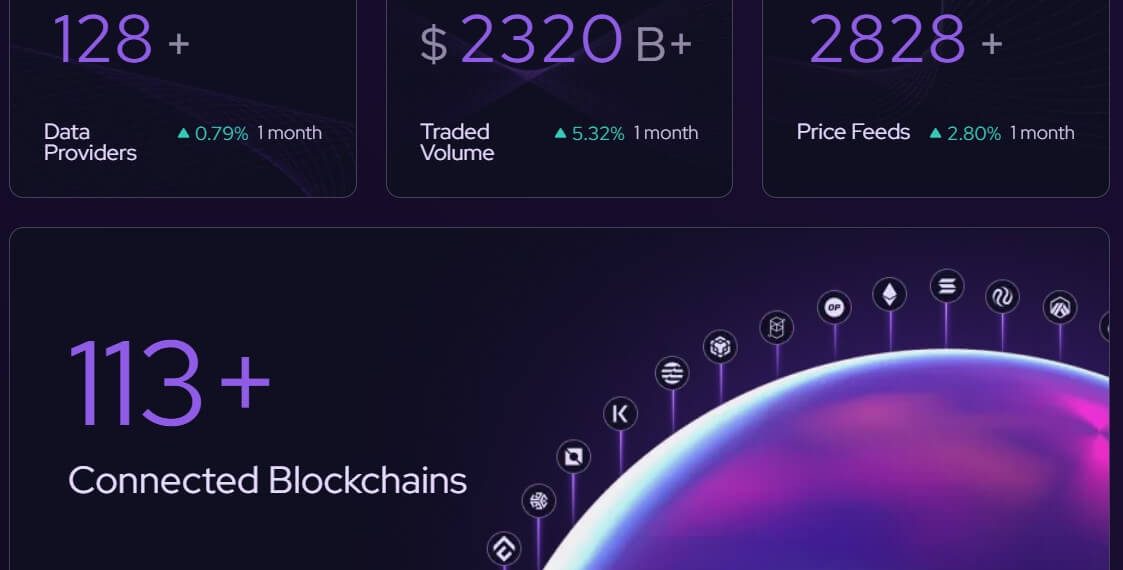Image resolution: width=1123 pixels, height=570 pixels.
Task: Click the green arrow beside 5.32%
Action: point(560,133)
